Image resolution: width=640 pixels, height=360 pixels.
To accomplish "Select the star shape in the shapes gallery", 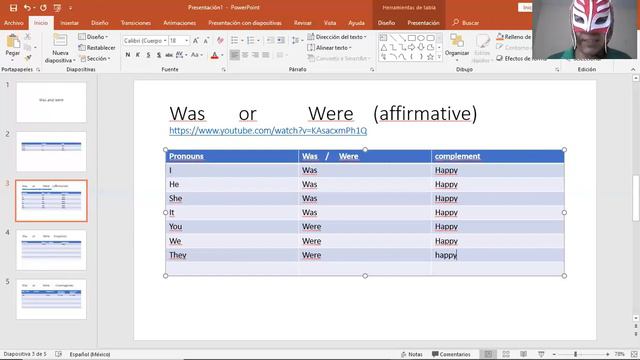I will click(430, 57).
